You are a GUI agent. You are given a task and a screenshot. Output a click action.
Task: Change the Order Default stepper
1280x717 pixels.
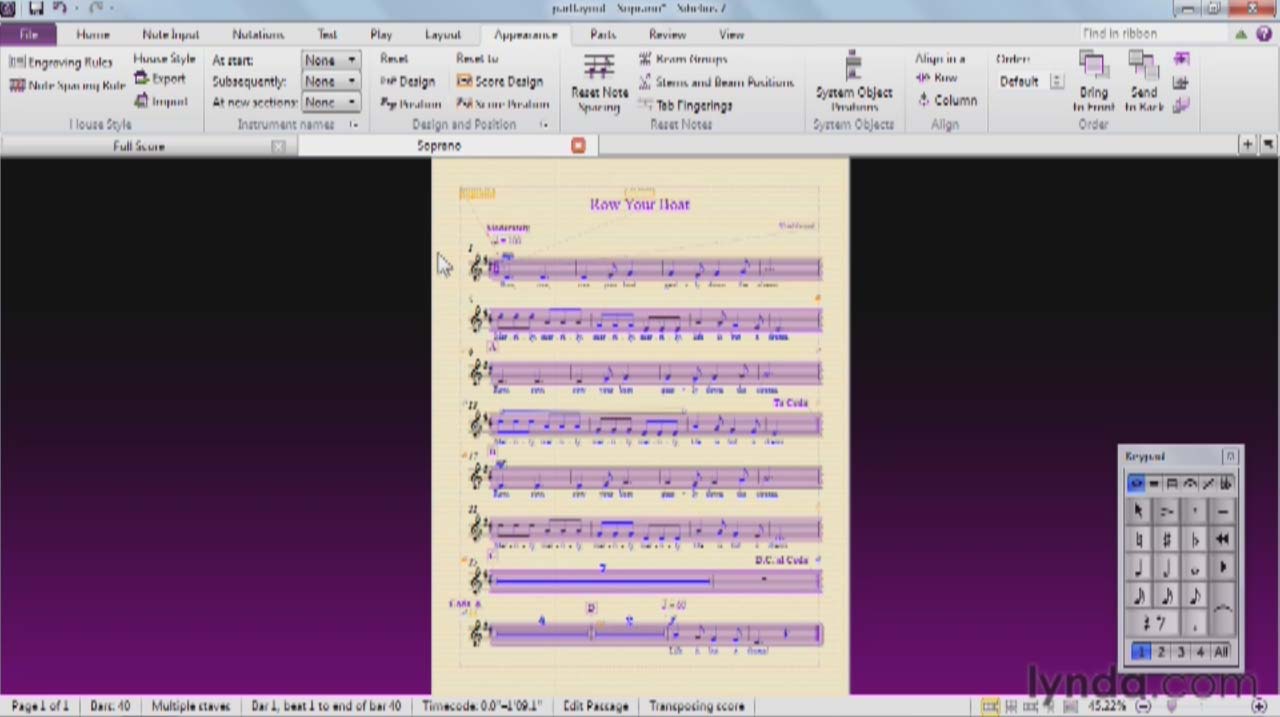click(1056, 81)
